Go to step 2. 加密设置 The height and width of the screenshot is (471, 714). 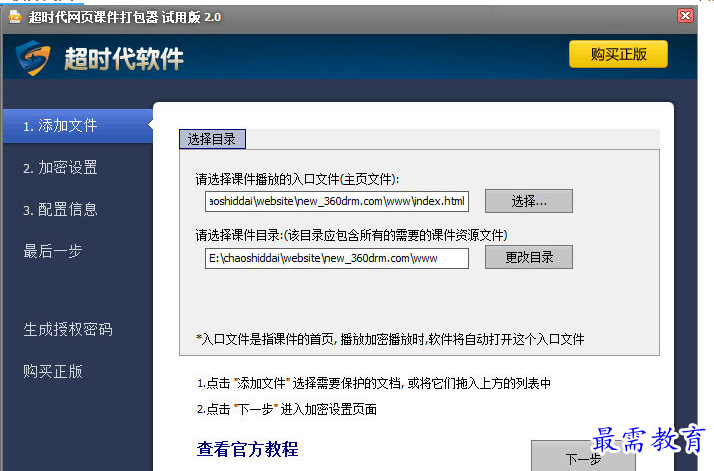[x=60, y=168]
